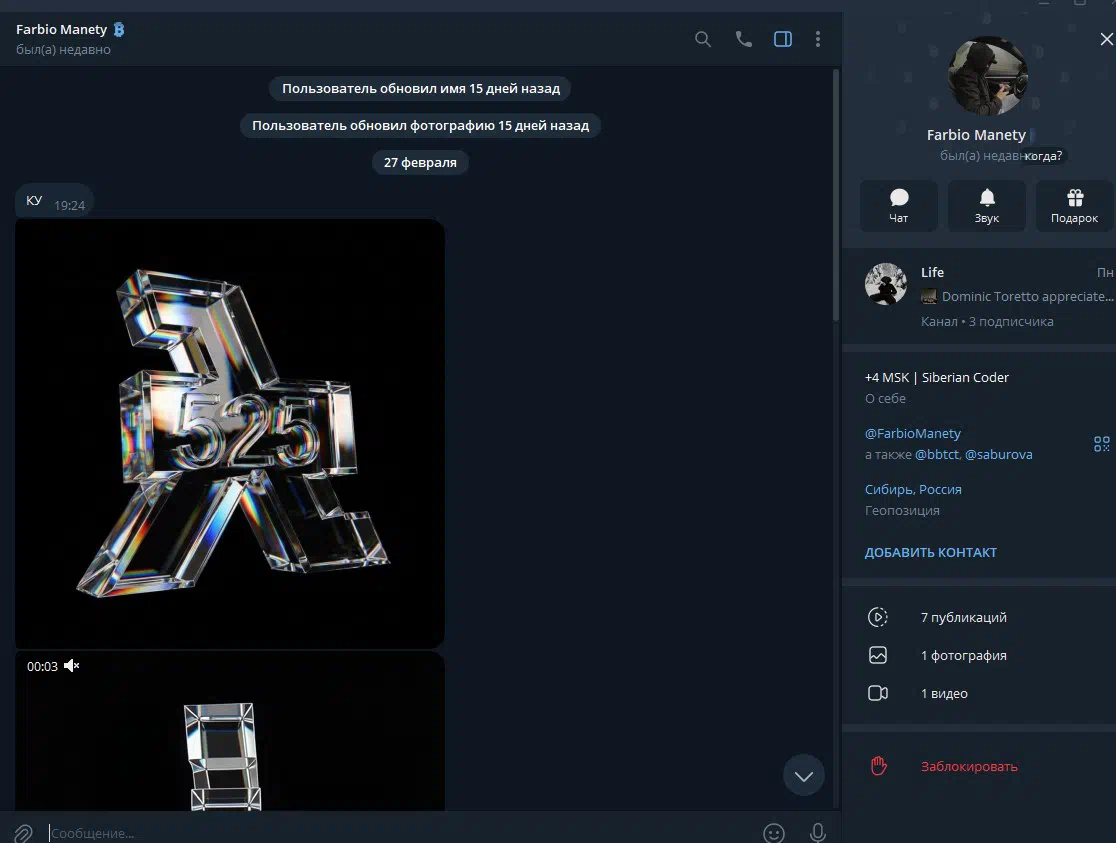
Task: Block the user with Заблокировать
Action: (968, 766)
